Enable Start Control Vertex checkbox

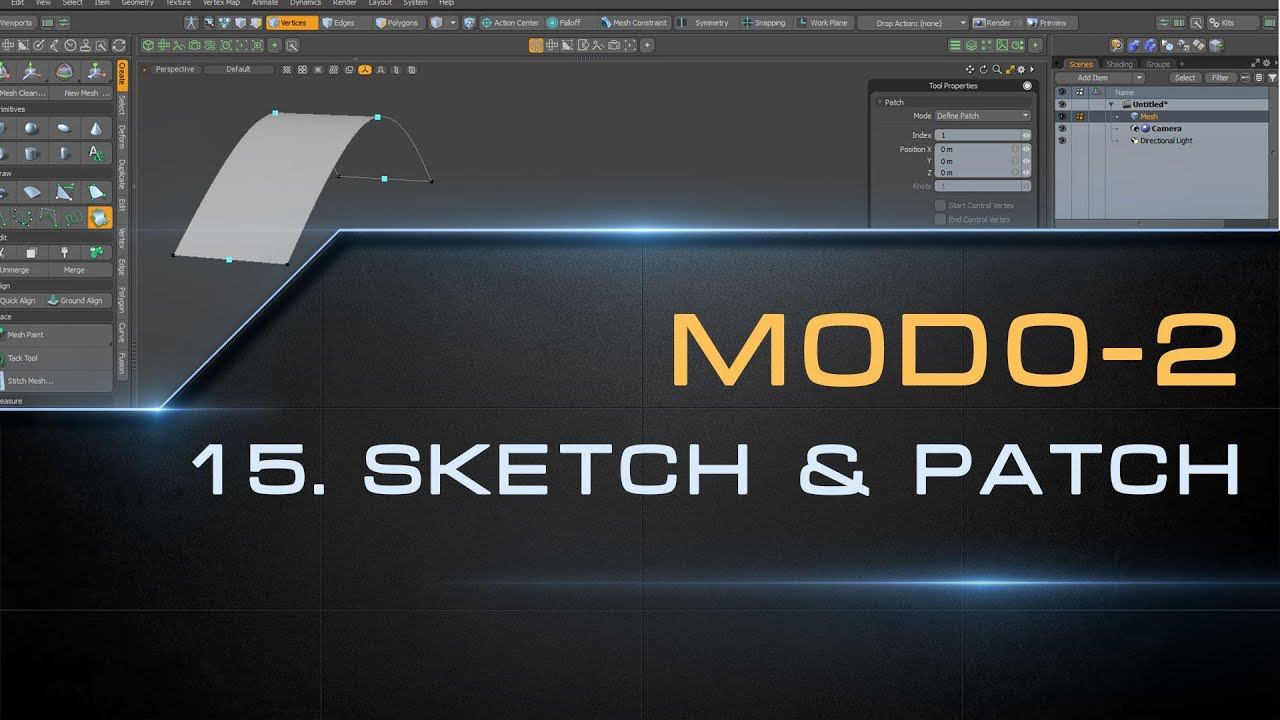click(x=940, y=205)
